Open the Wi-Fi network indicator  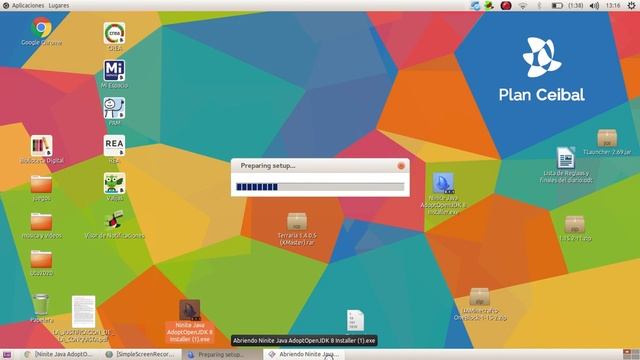(523, 5)
